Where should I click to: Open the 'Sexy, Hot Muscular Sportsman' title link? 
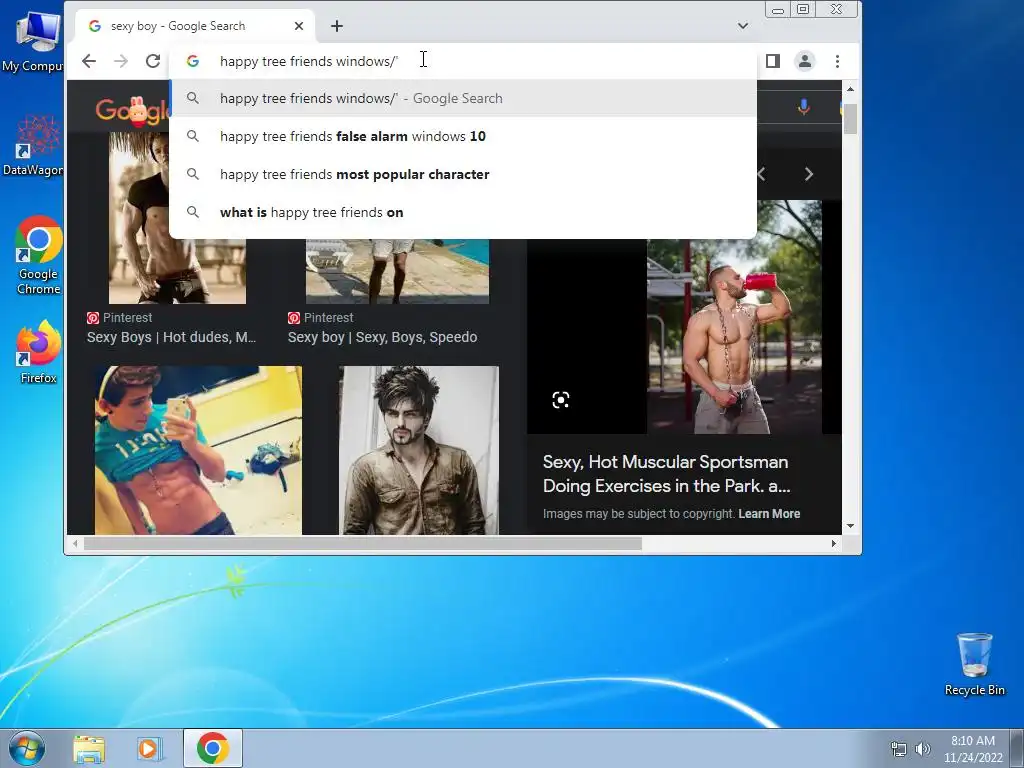click(667, 473)
